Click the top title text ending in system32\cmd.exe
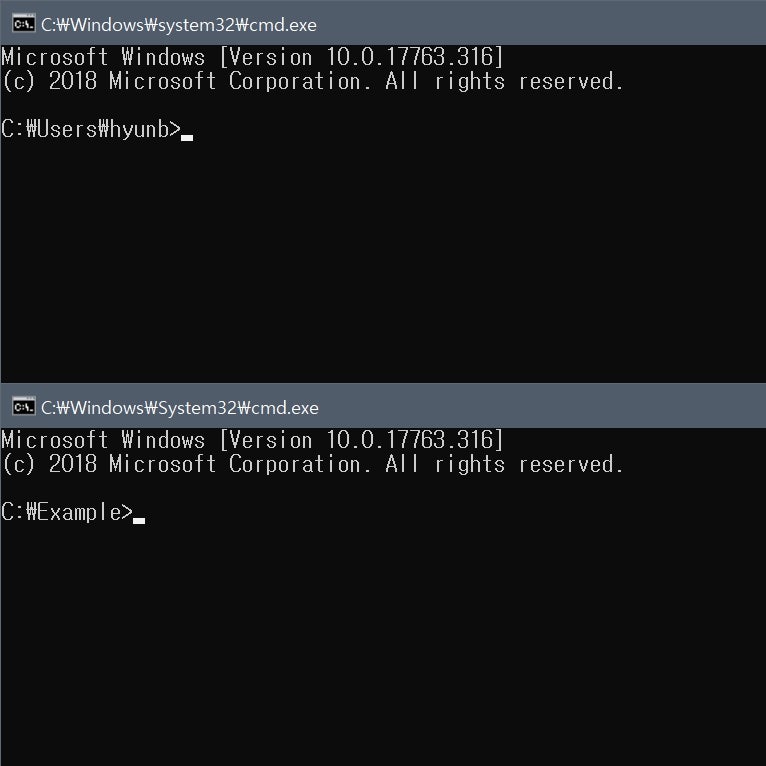This screenshot has width=766, height=766. 179,25
